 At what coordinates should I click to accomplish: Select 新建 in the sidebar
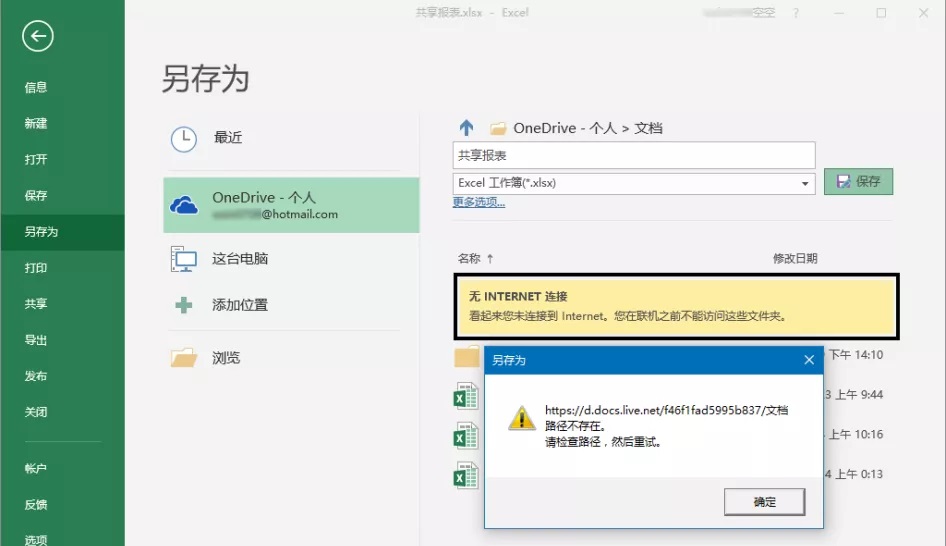(x=36, y=124)
